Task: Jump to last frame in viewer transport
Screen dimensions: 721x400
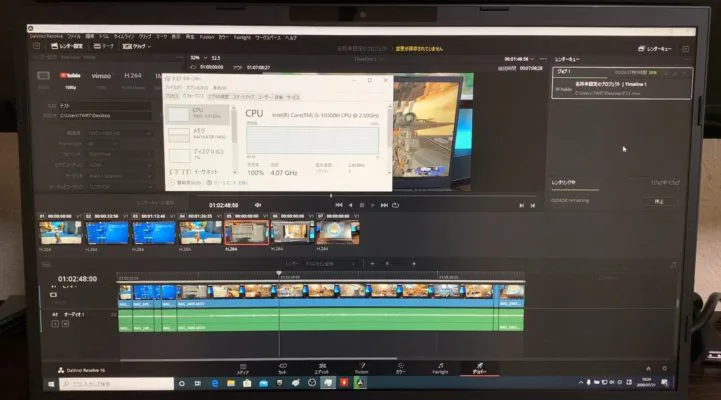Action: [384, 205]
